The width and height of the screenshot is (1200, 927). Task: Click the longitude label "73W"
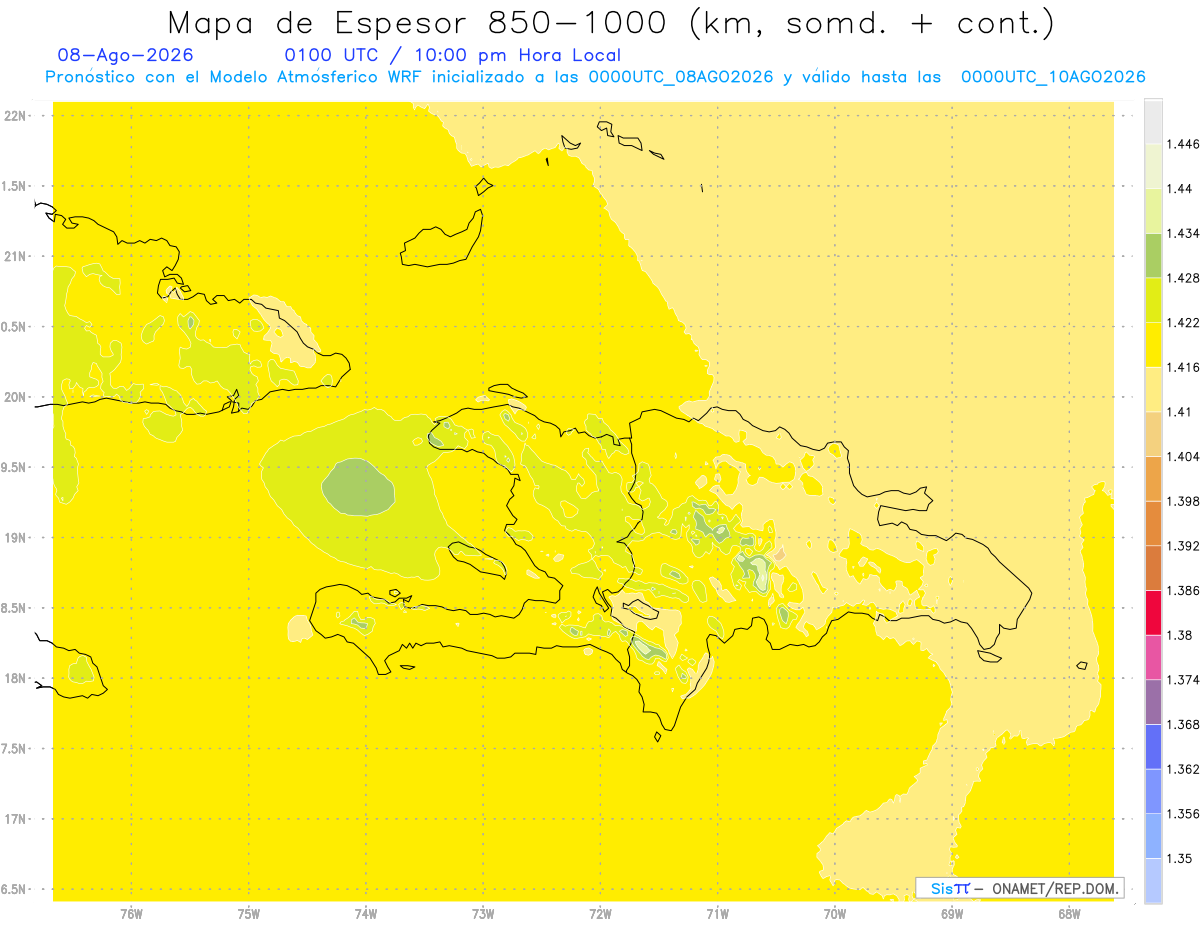483,915
